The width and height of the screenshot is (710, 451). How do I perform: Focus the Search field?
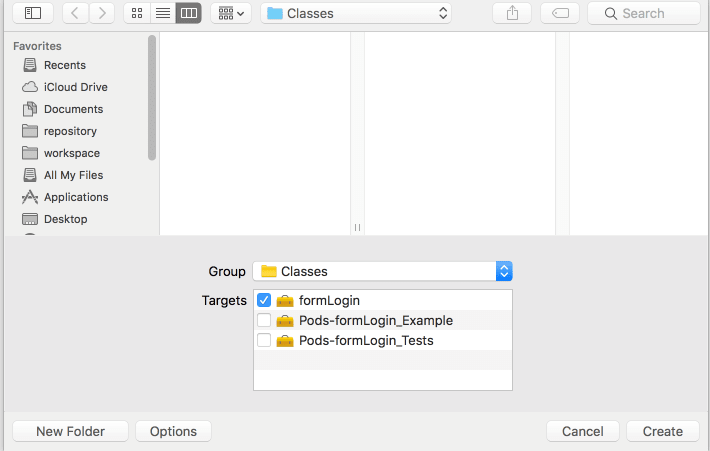[x=644, y=13]
